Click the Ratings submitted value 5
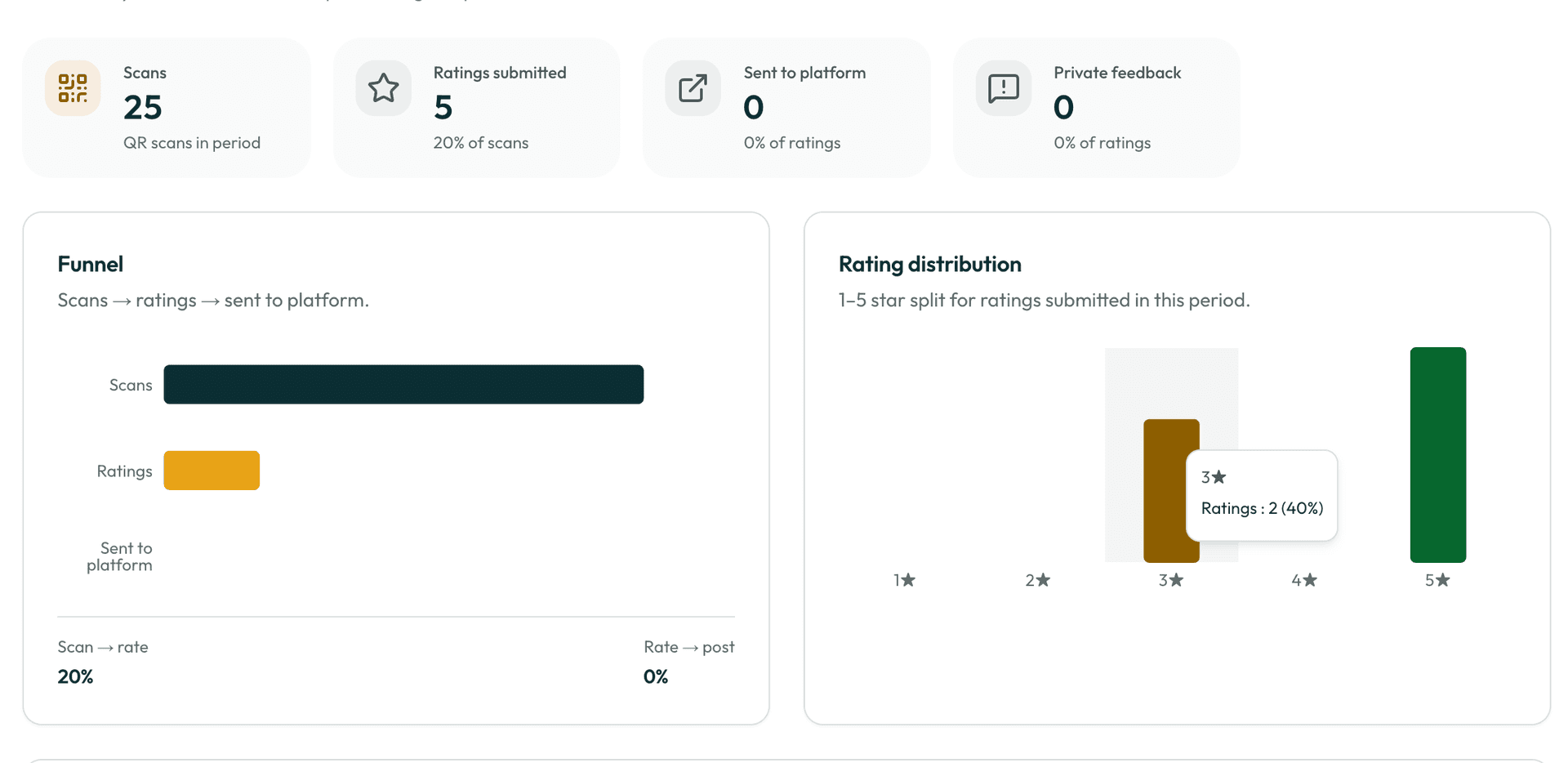The height and width of the screenshot is (763, 1568). tap(443, 107)
